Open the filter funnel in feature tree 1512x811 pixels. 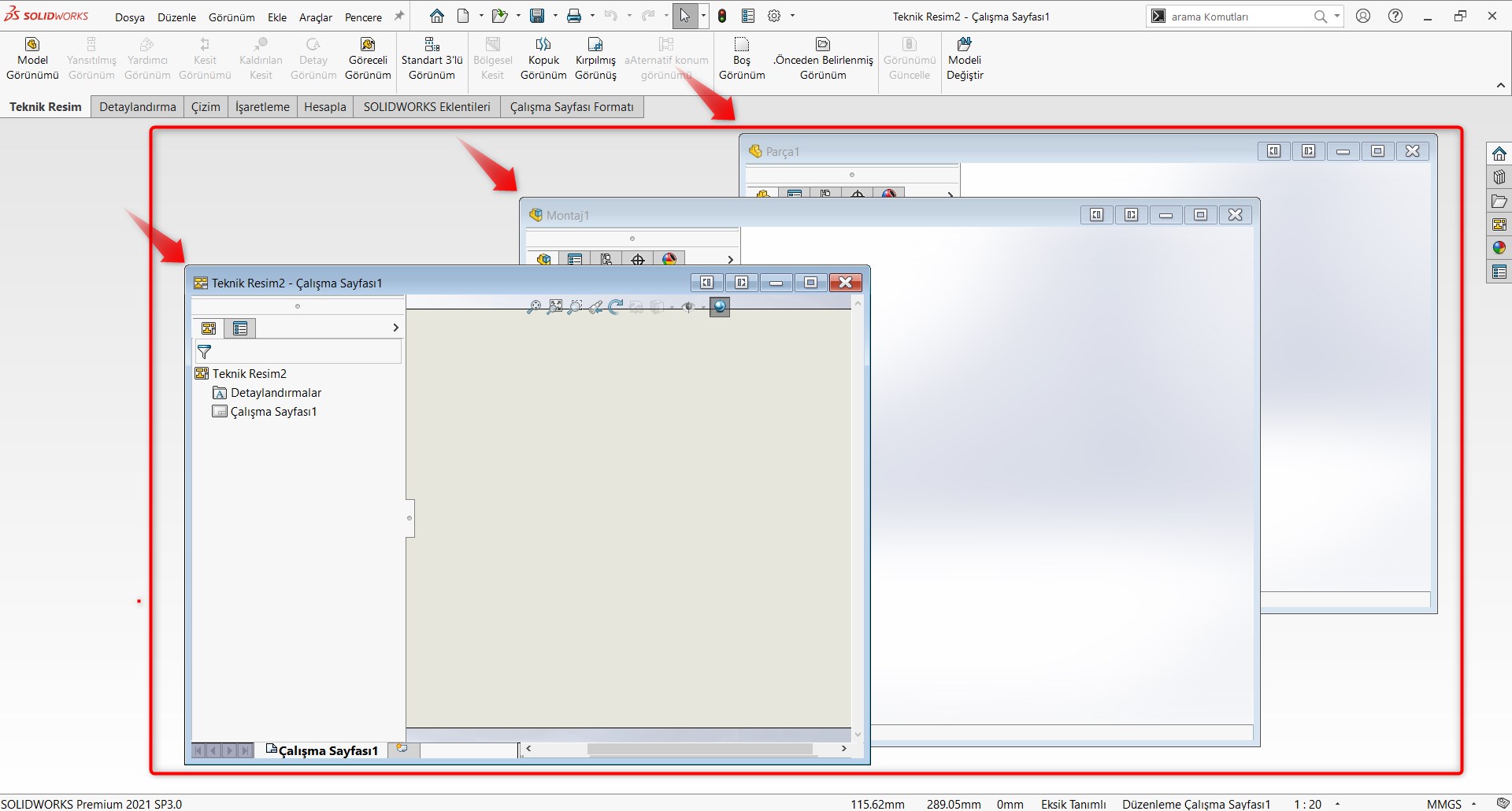205,352
